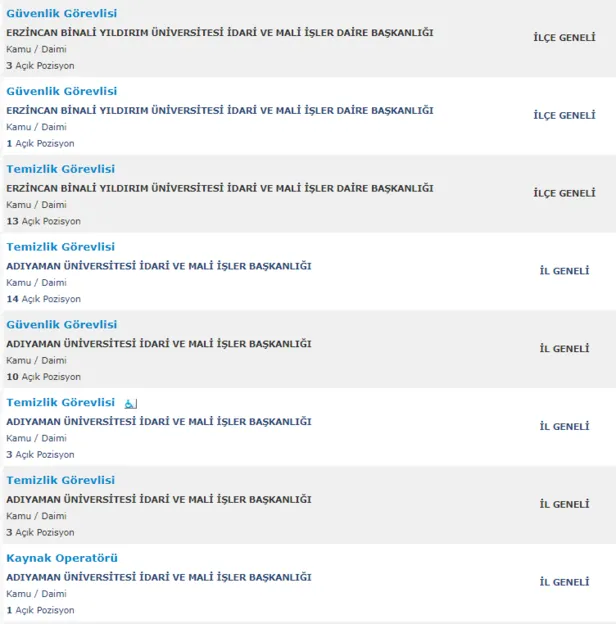Open Temizlik Görevlisi listing with 14 open positions

tap(60, 247)
